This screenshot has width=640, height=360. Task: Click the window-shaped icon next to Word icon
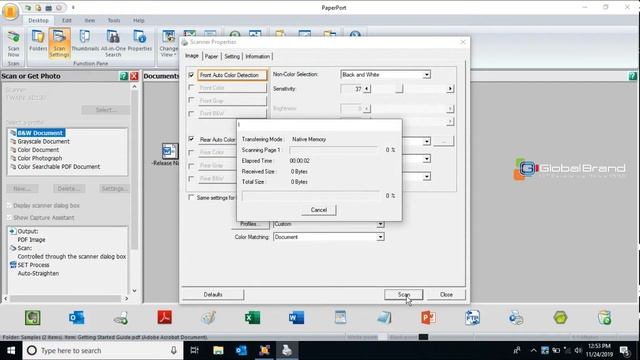[340, 318]
